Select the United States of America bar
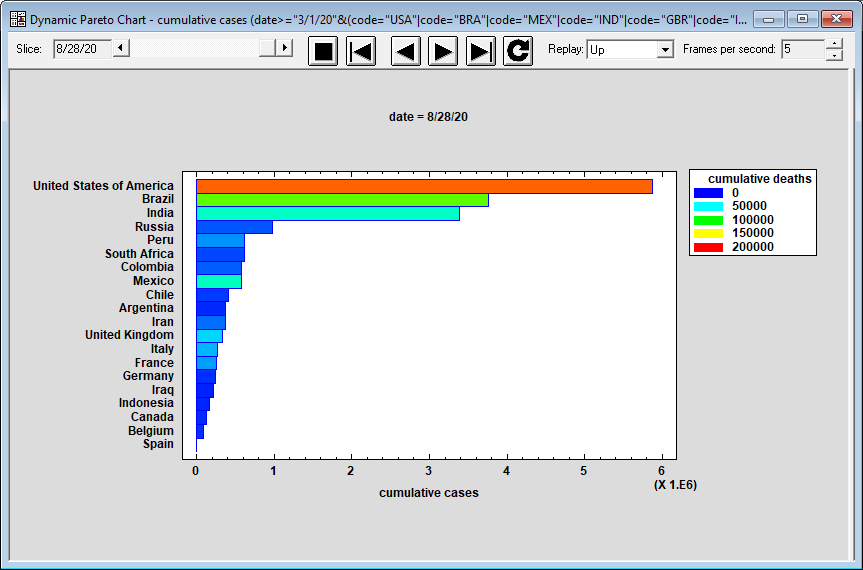 pos(424,186)
